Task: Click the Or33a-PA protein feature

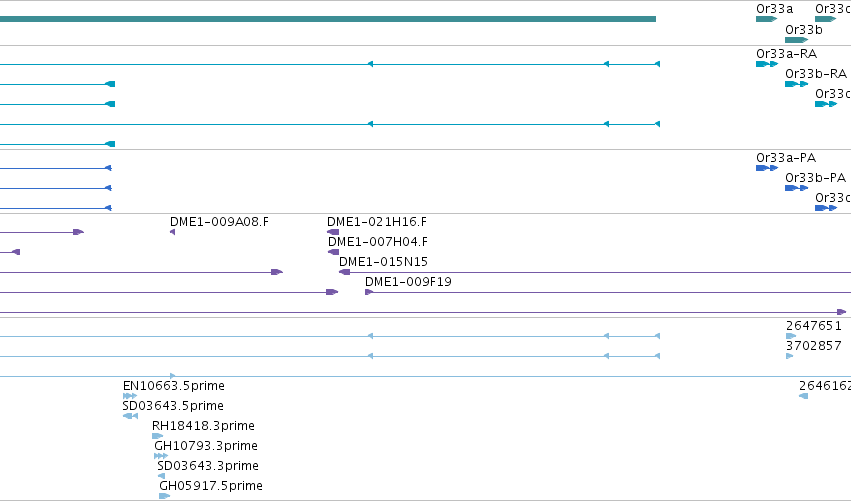Action: click(766, 168)
